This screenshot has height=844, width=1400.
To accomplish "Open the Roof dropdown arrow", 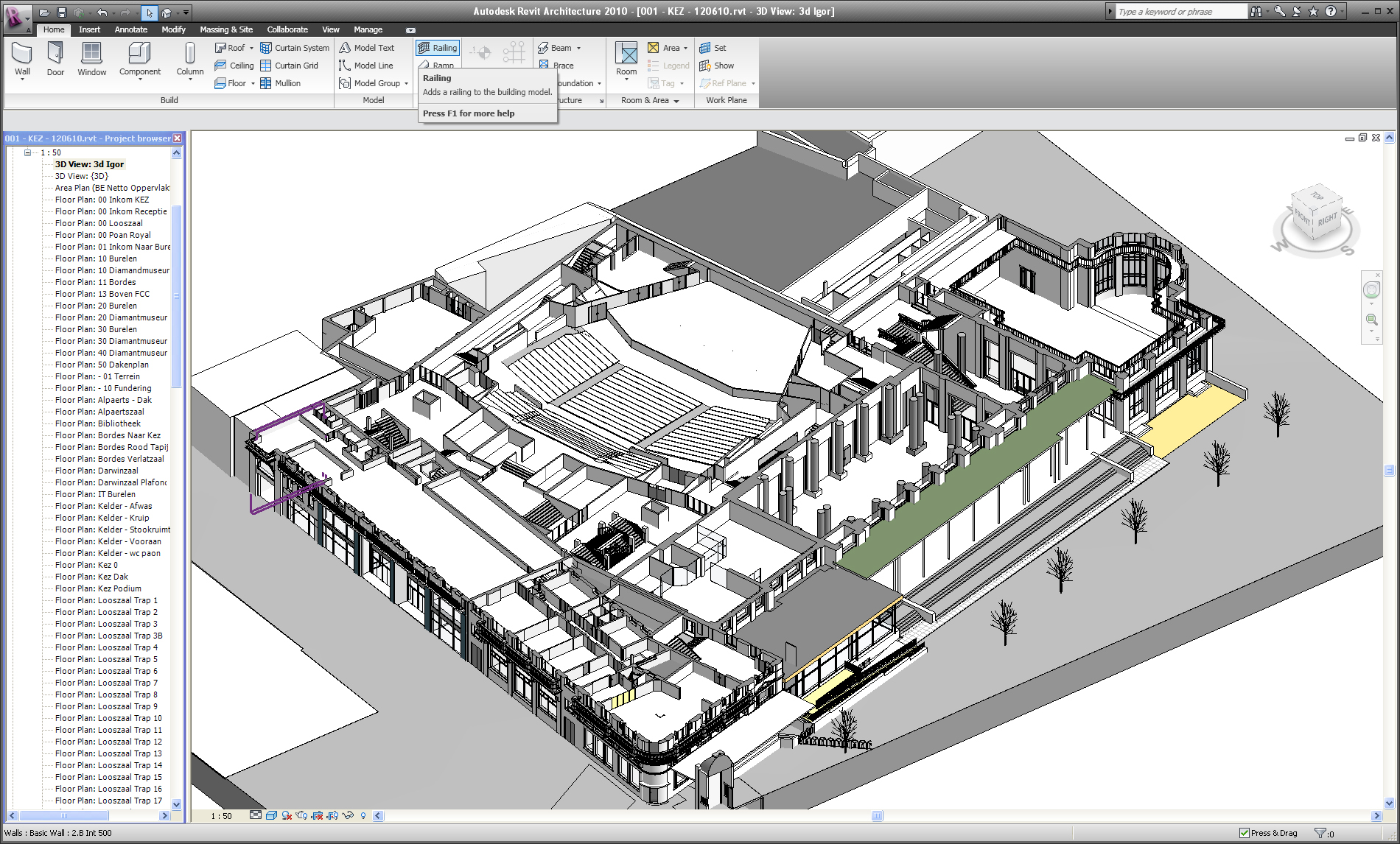I will 251,48.
